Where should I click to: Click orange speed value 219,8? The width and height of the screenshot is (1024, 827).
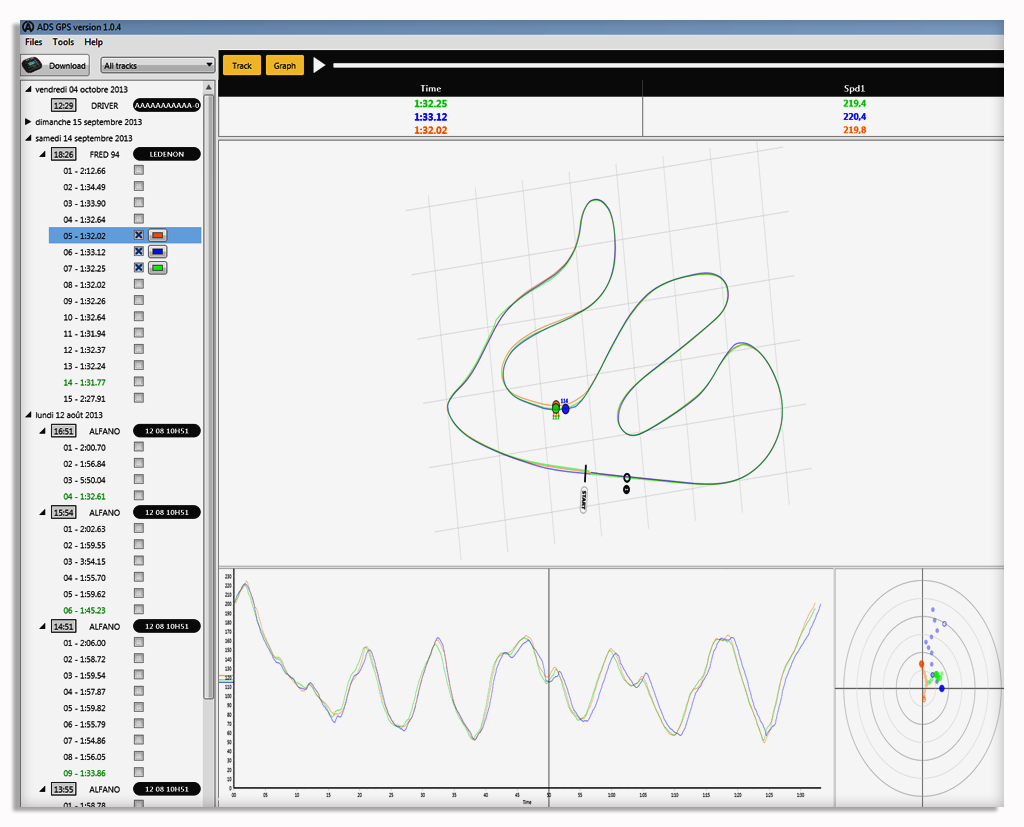pos(854,130)
